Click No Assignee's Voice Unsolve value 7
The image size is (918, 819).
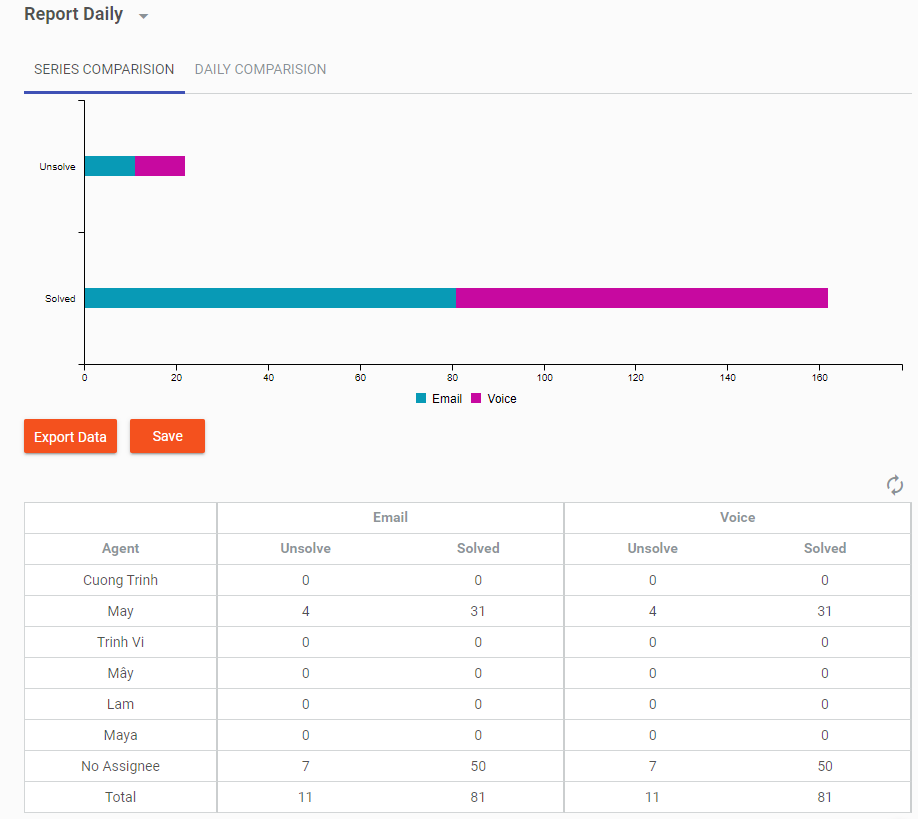[653, 766]
